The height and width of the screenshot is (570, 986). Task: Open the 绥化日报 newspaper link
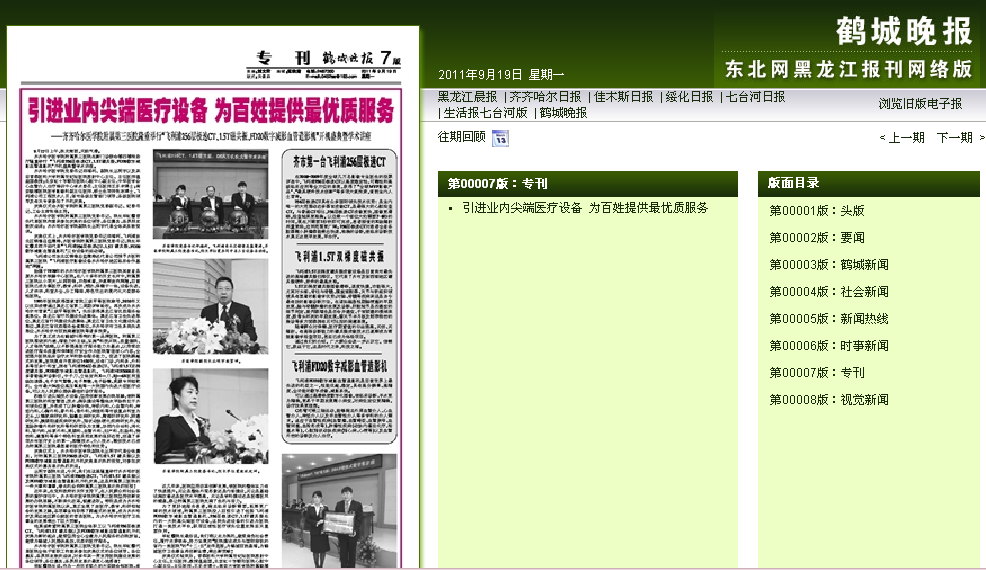point(689,97)
